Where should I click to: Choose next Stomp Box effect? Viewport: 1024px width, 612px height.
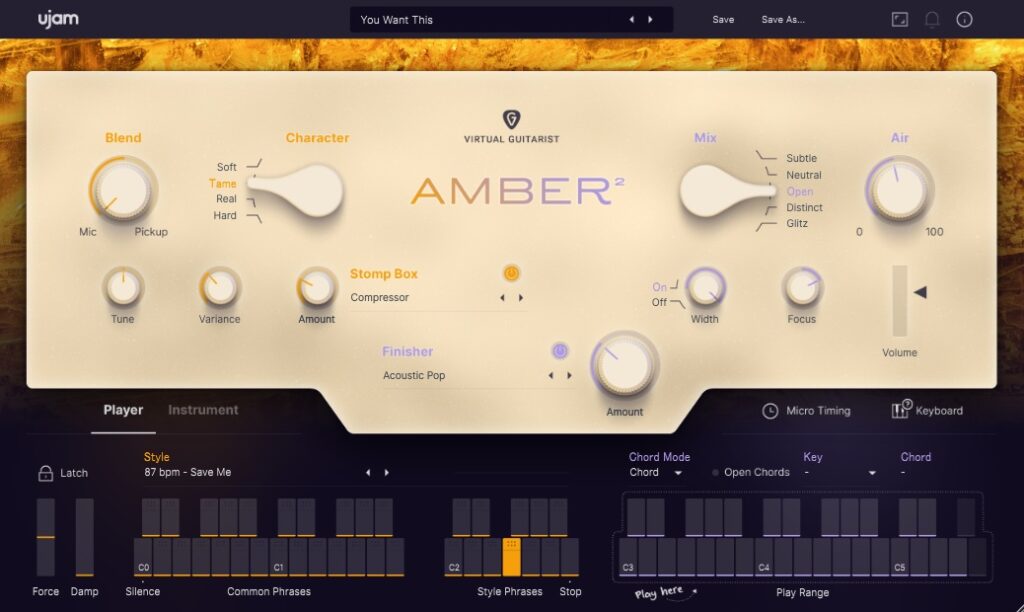(520, 297)
